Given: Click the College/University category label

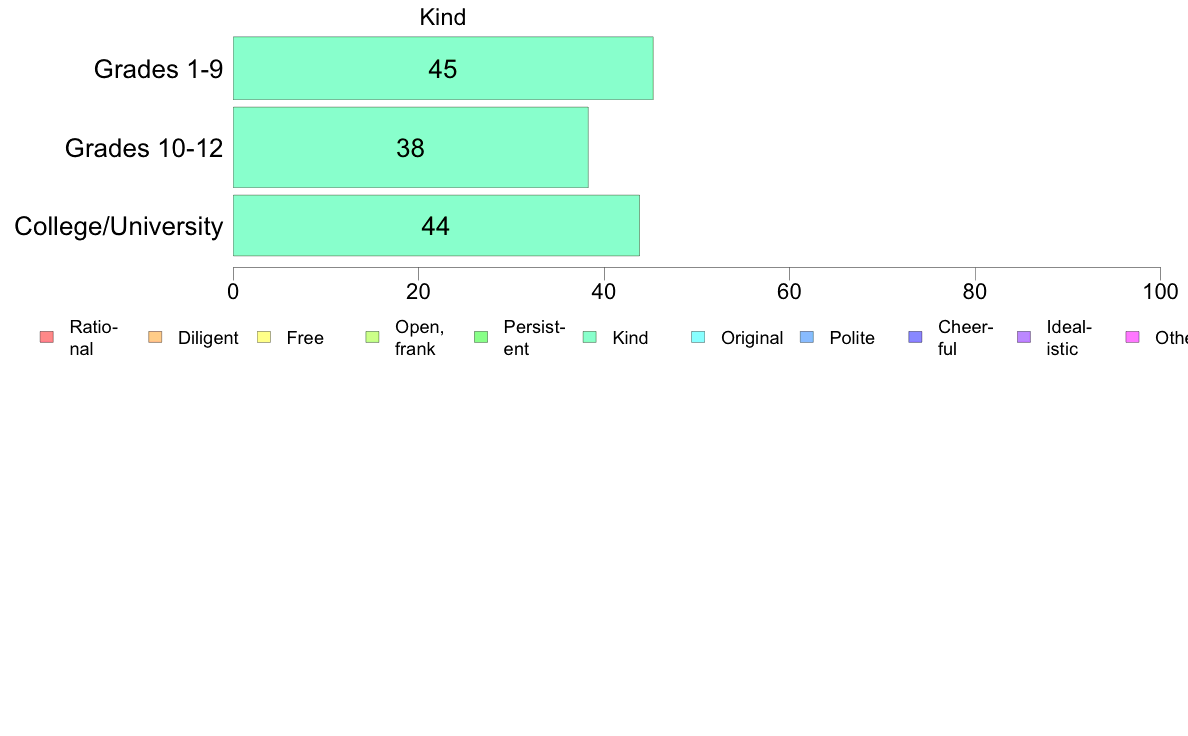Looking at the screenshot, I should tap(119, 226).
